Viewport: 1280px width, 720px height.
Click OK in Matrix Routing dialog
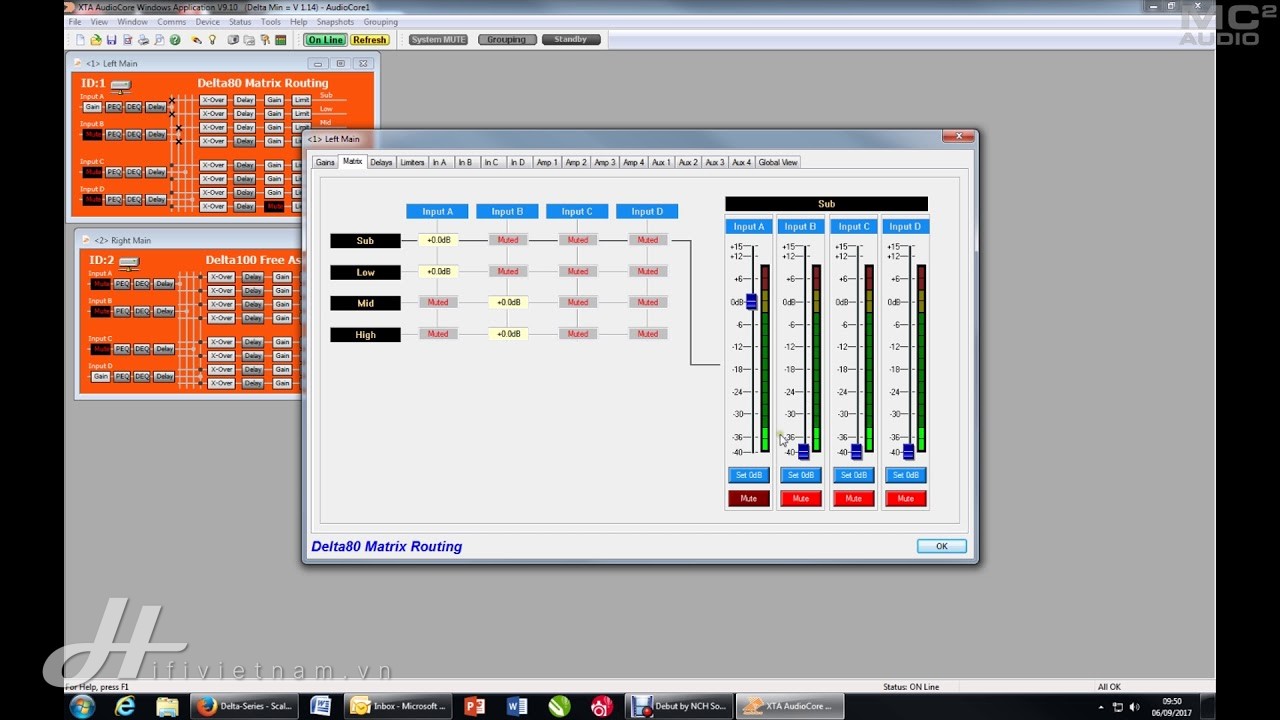click(x=942, y=546)
